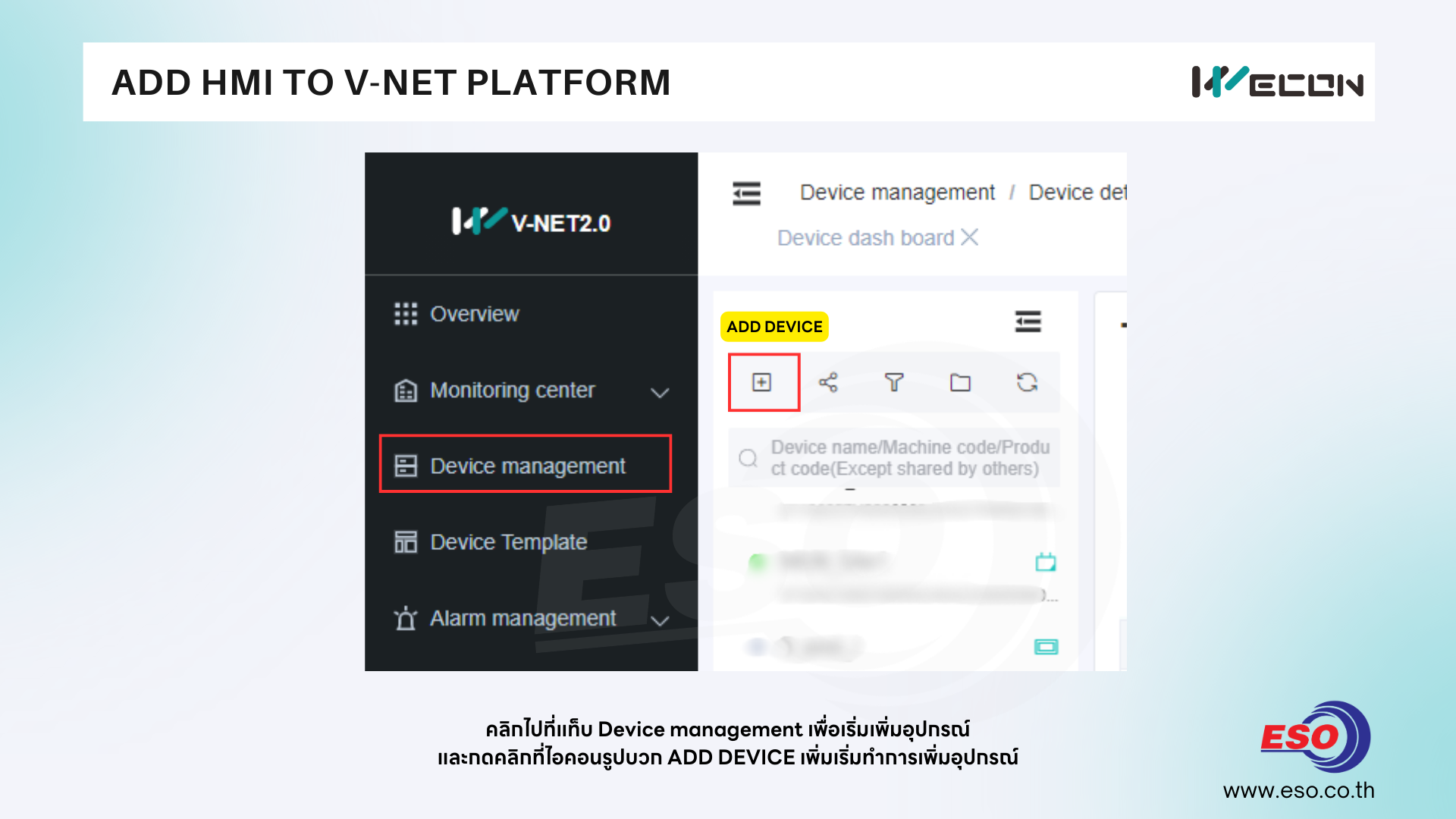The image size is (1456, 819).
Task: Click Device management breadcrumb link
Action: (x=897, y=193)
